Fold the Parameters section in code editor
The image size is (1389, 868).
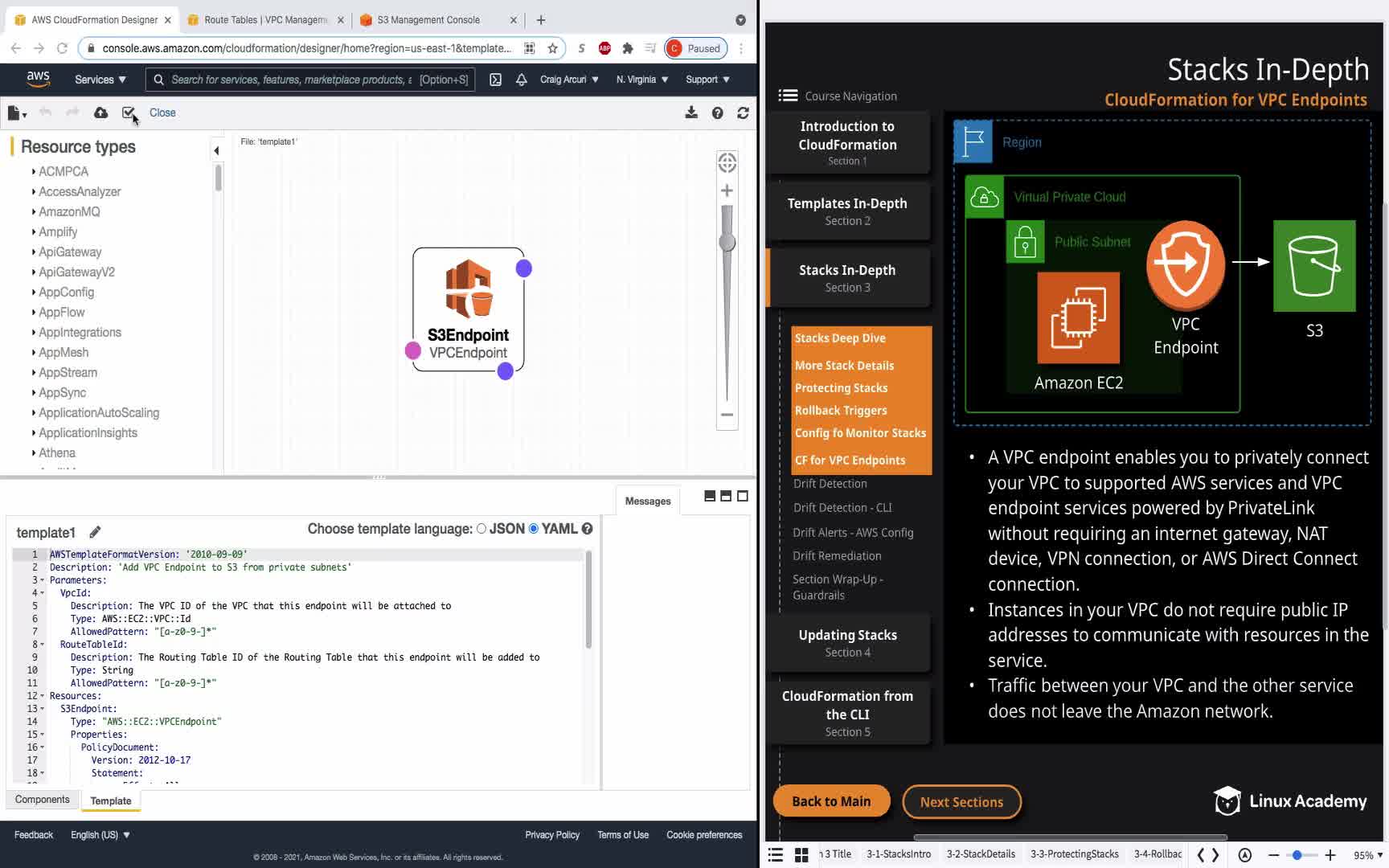(x=42, y=580)
